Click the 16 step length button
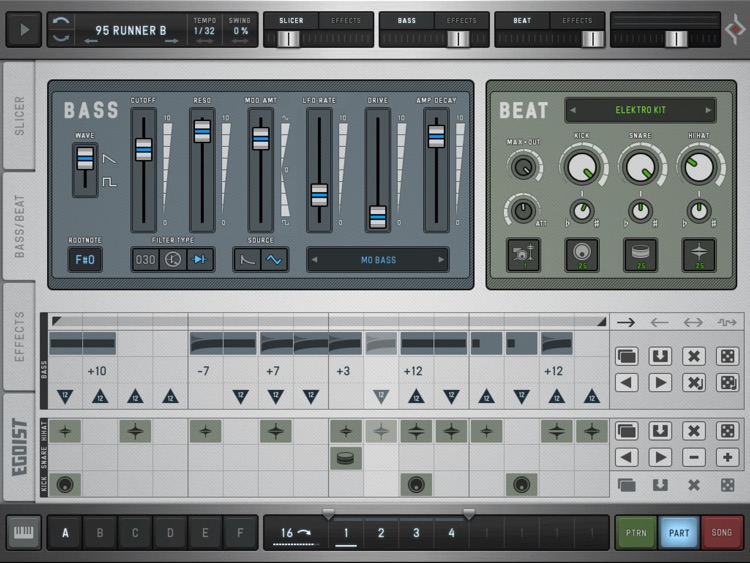Viewport: 750px width, 563px height. (295, 532)
